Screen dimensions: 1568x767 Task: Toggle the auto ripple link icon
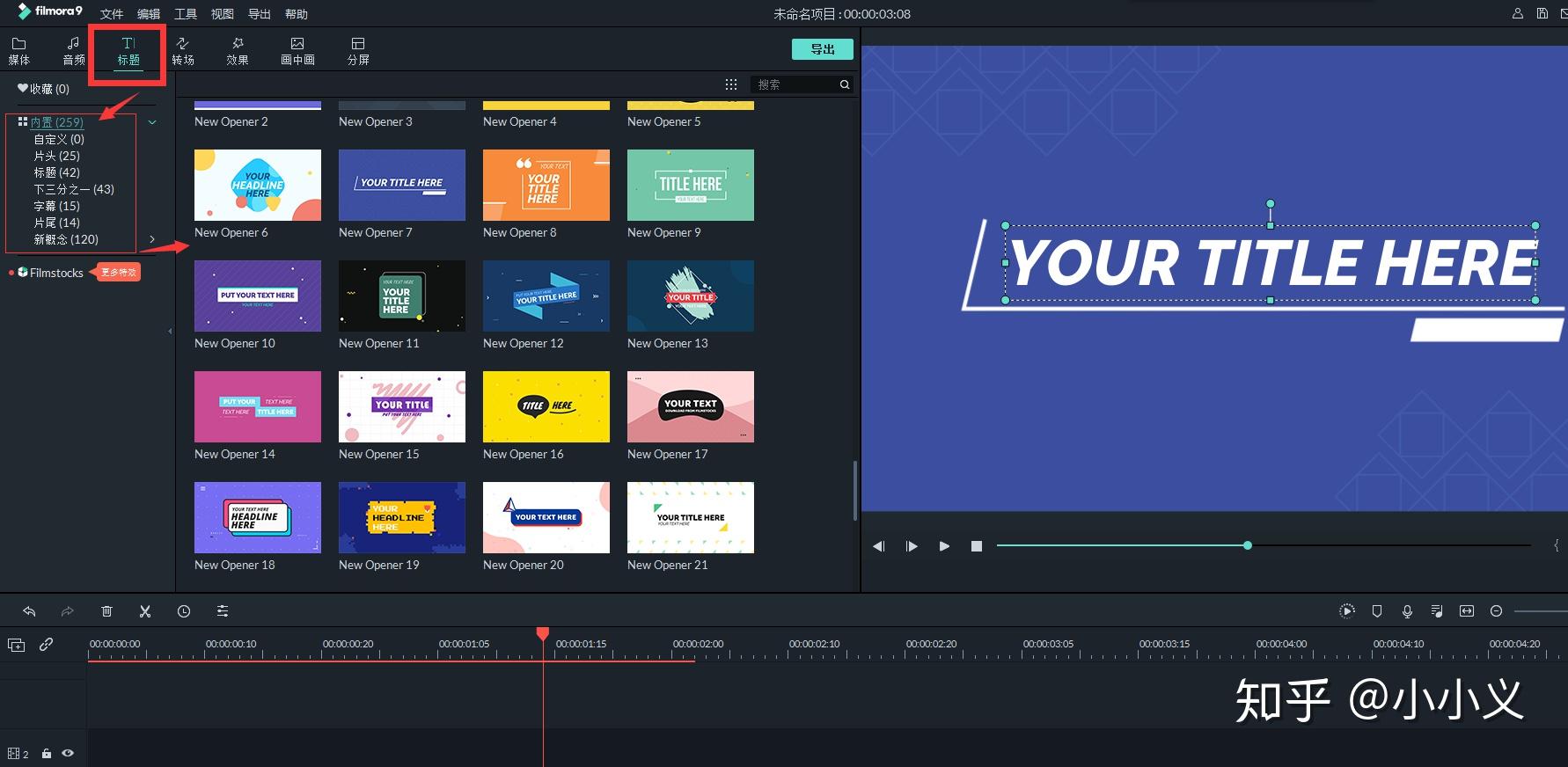pos(47,645)
